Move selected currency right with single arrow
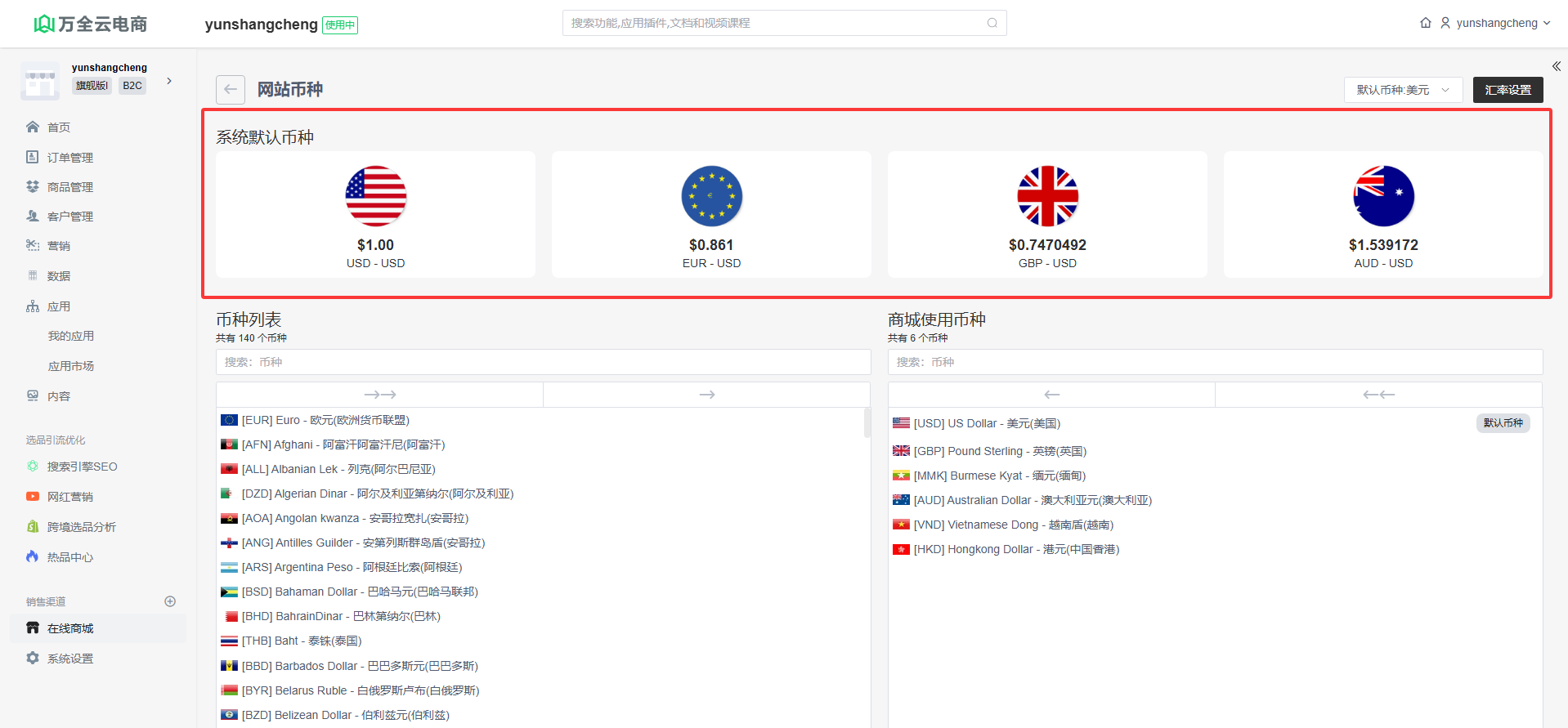Image resolution: width=1568 pixels, height=728 pixels. coord(706,395)
